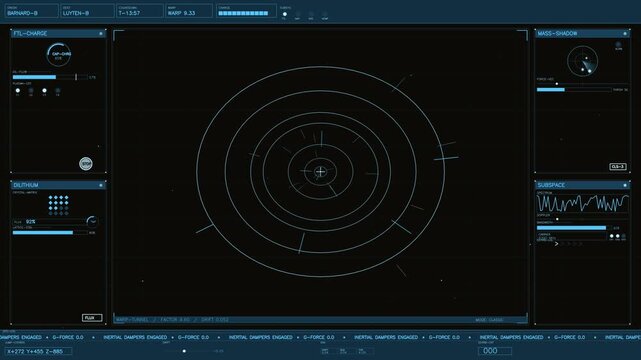Click the subspace doppler slider knob
Screen dimensions: 641x360
[557, 219]
